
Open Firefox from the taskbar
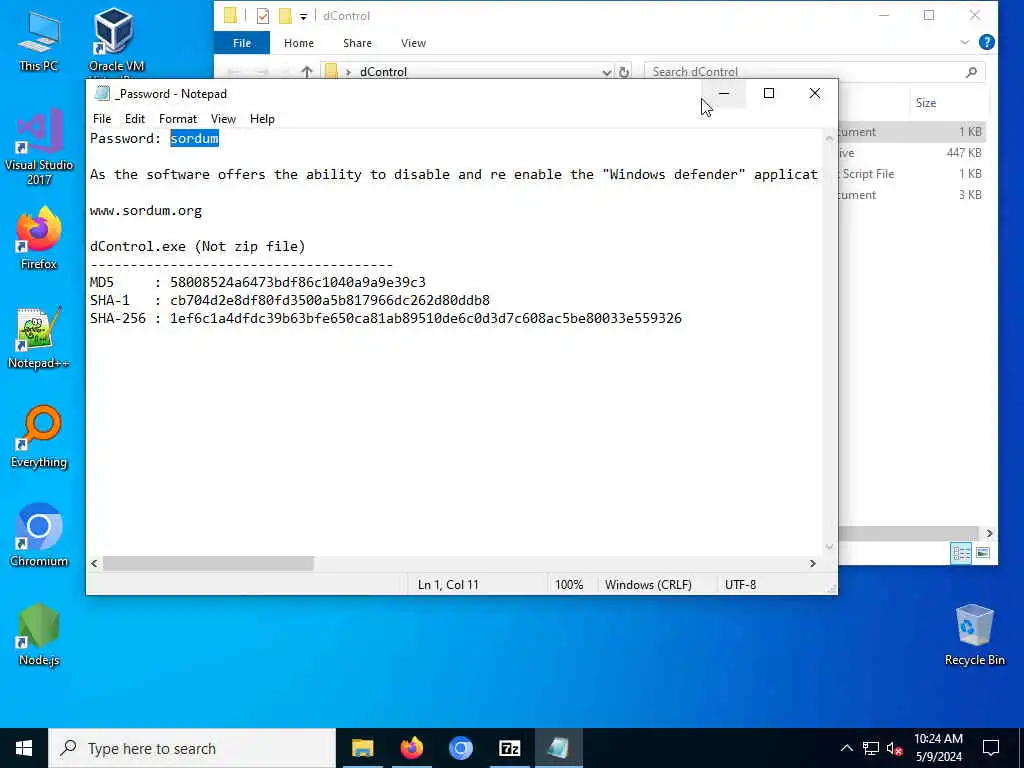pos(411,748)
